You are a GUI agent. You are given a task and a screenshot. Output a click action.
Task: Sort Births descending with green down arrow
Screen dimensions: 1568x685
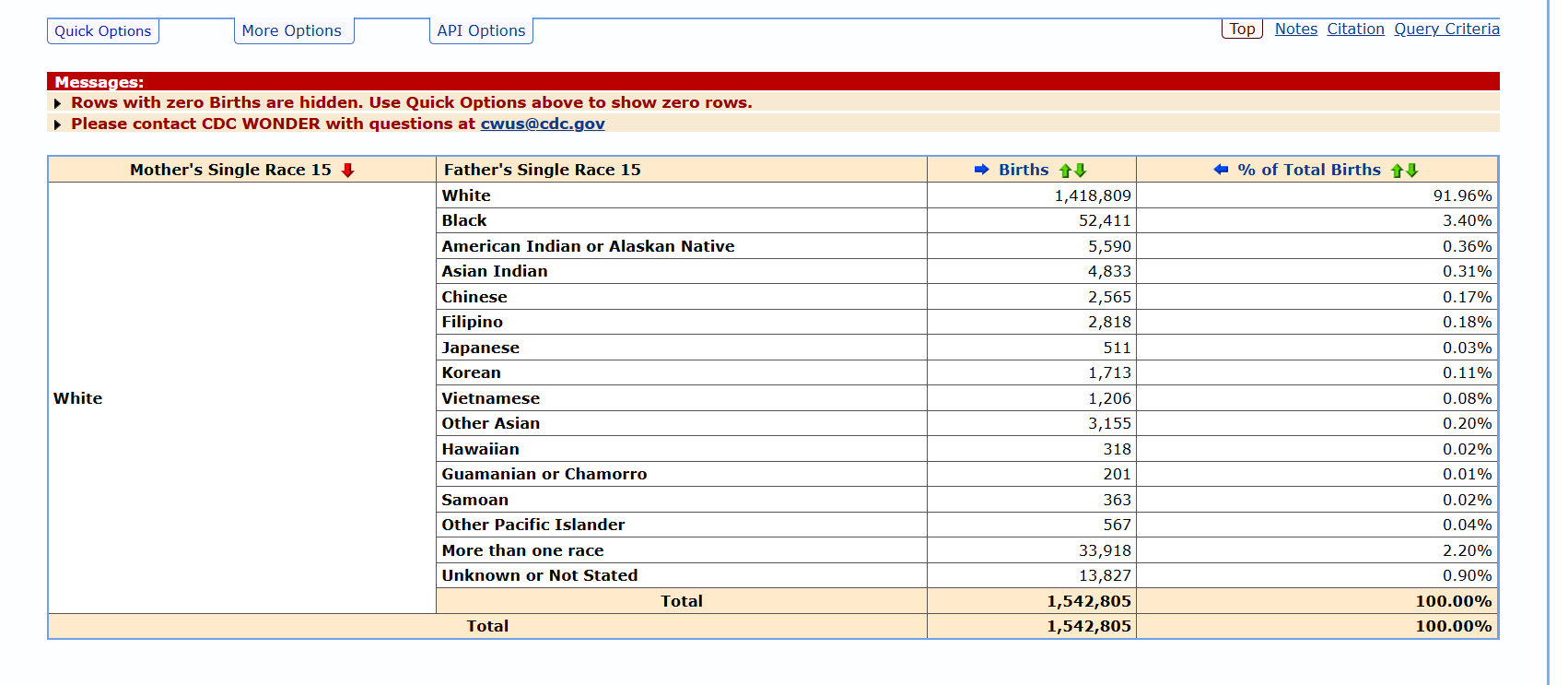[x=1081, y=171]
